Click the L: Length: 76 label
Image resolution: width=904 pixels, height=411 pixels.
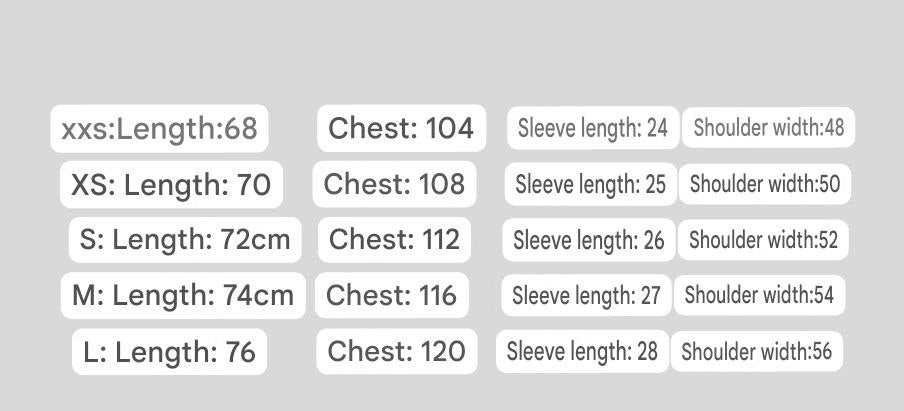tap(169, 352)
